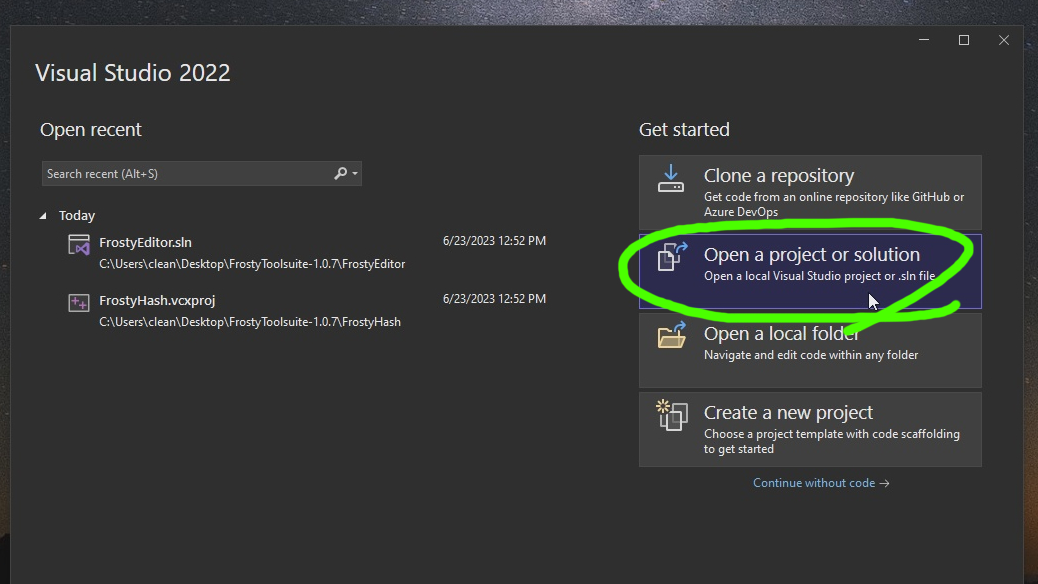
Task: Click the Today group label
Action: 77,216
